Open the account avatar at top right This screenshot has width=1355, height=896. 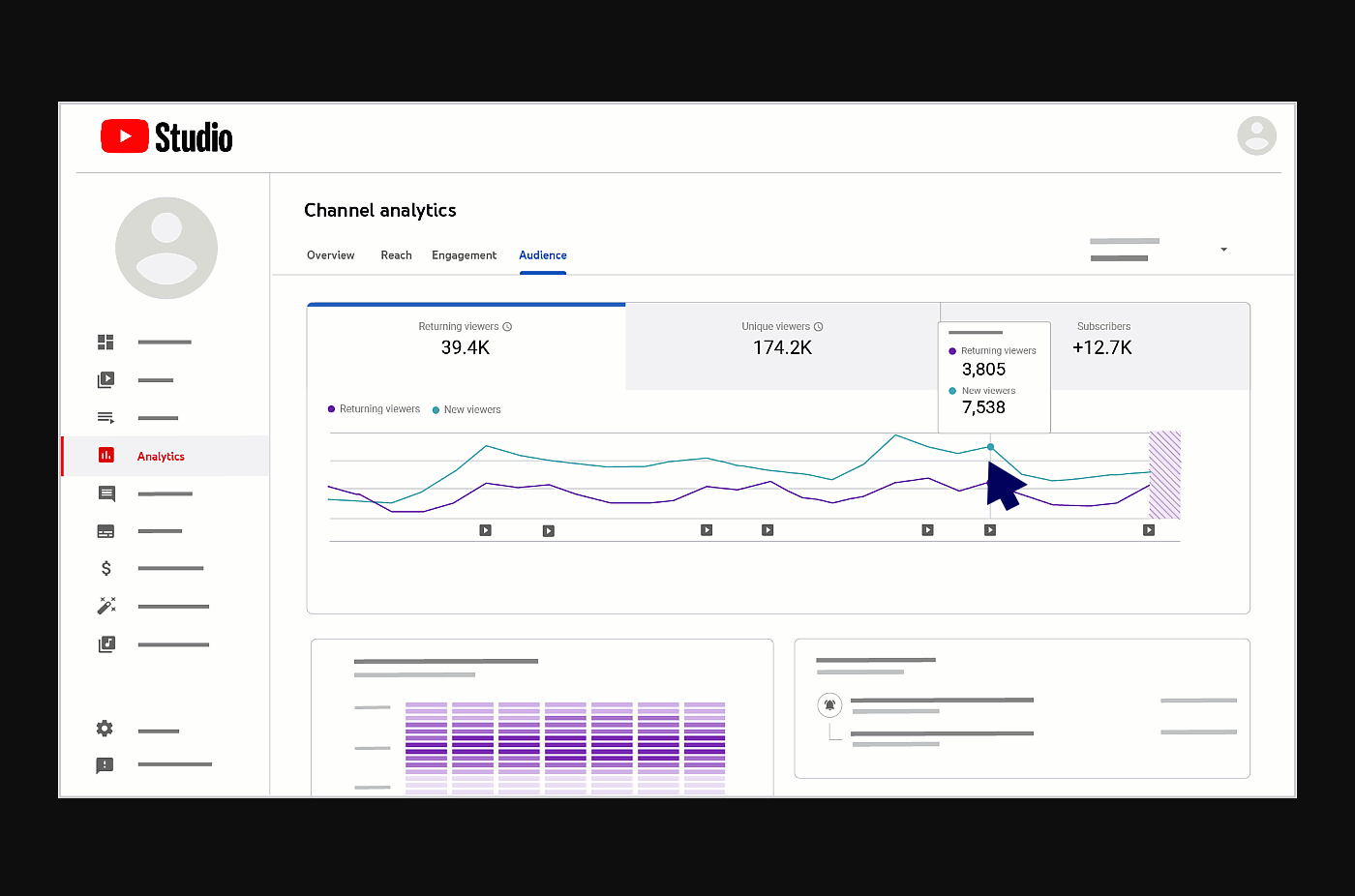1256,135
